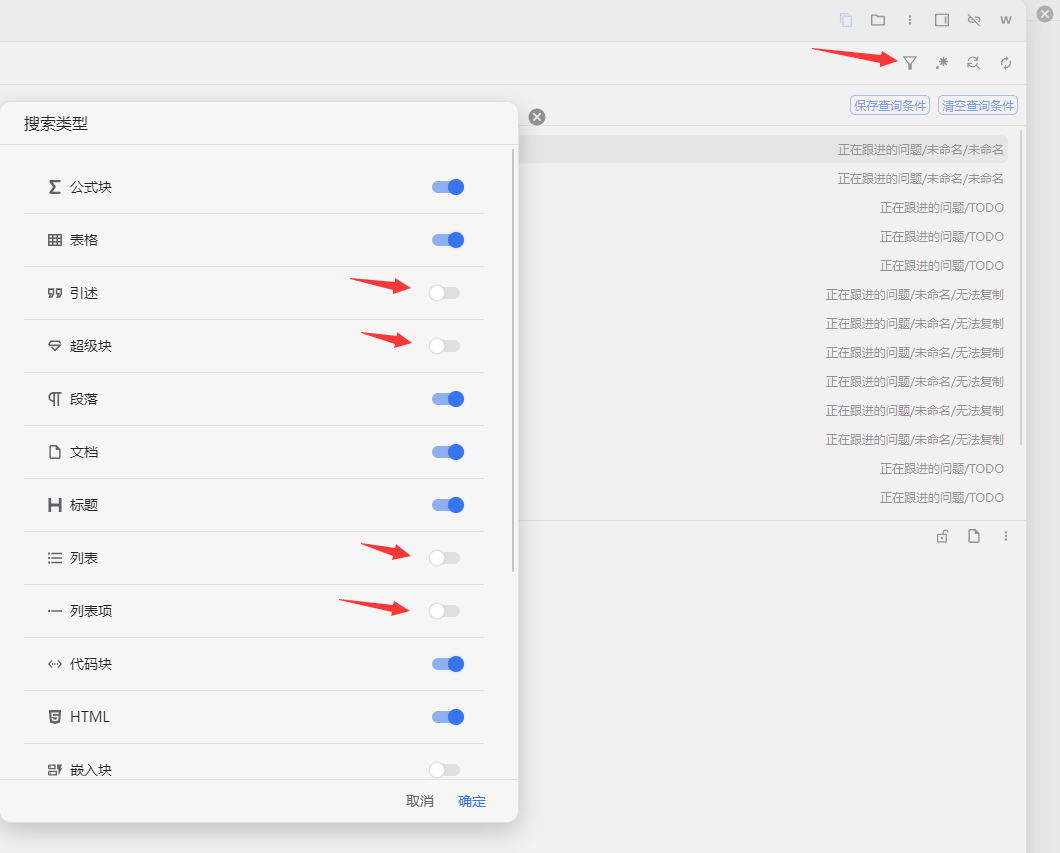Viewport: 1060px width, 853px height.
Task: Open the search type filter icon
Action: [910, 63]
